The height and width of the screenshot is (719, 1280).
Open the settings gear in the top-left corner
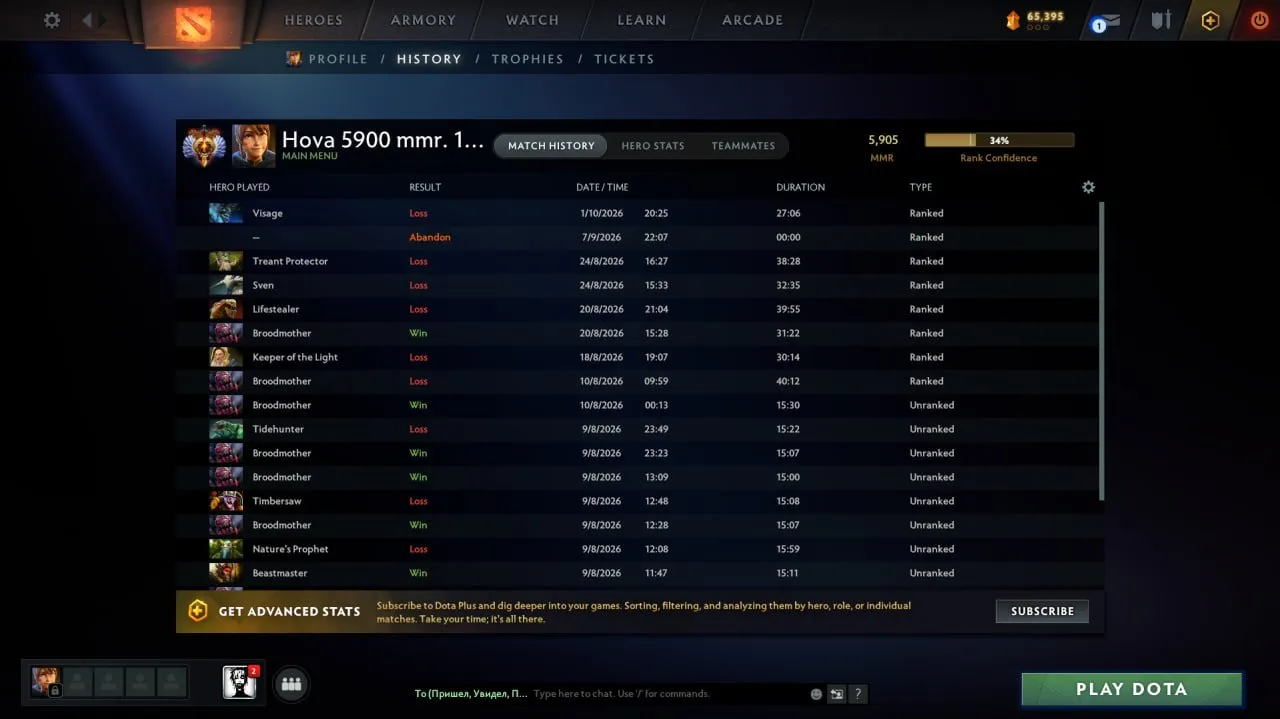52,20
